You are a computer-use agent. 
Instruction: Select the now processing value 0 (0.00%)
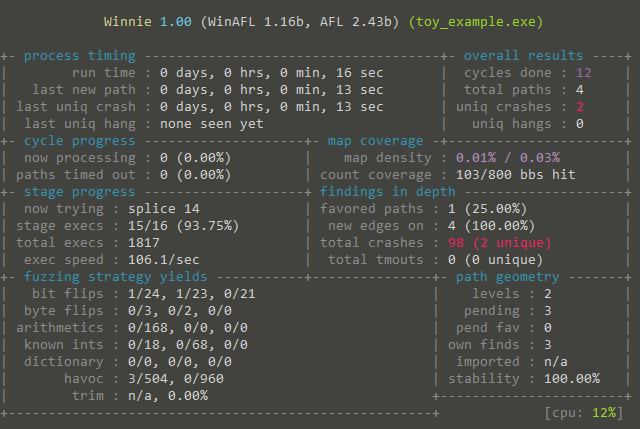click(x=196, y=158)
